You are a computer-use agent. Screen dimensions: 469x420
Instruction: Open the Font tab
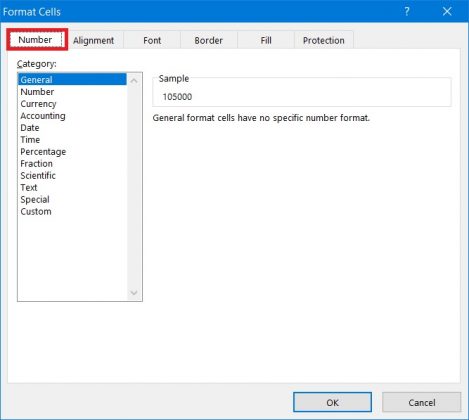pyautogui.click(x=152, y=41)
